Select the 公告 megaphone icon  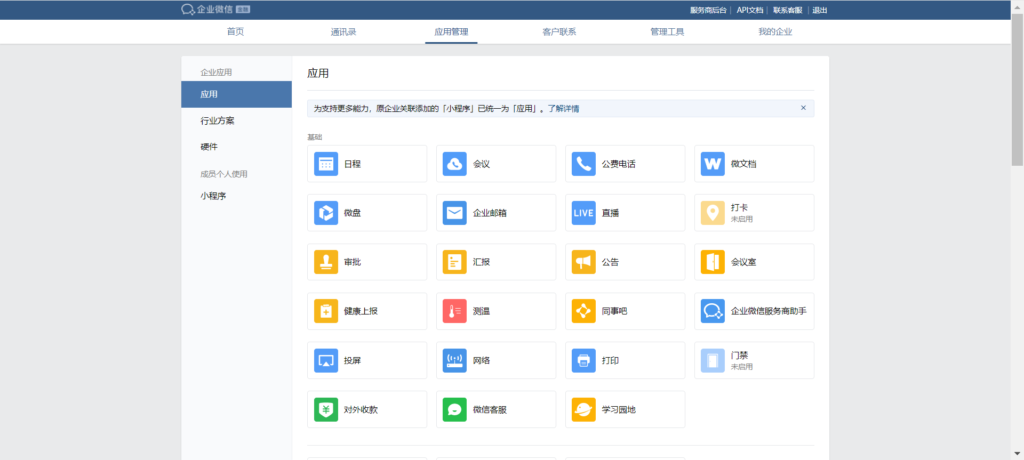(584, 262)
